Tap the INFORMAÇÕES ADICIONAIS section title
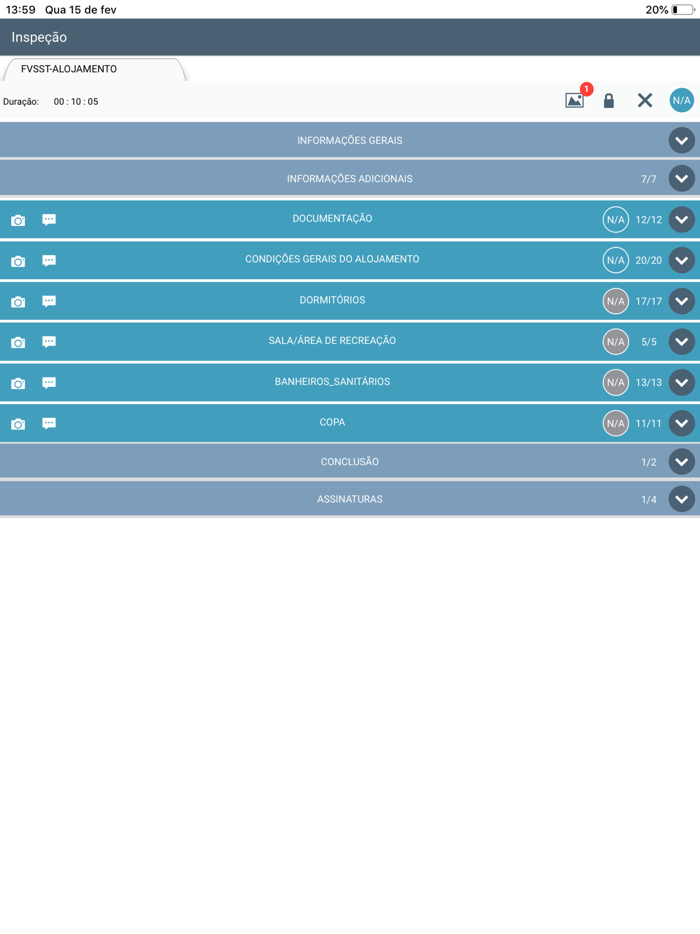 (350, 179)
